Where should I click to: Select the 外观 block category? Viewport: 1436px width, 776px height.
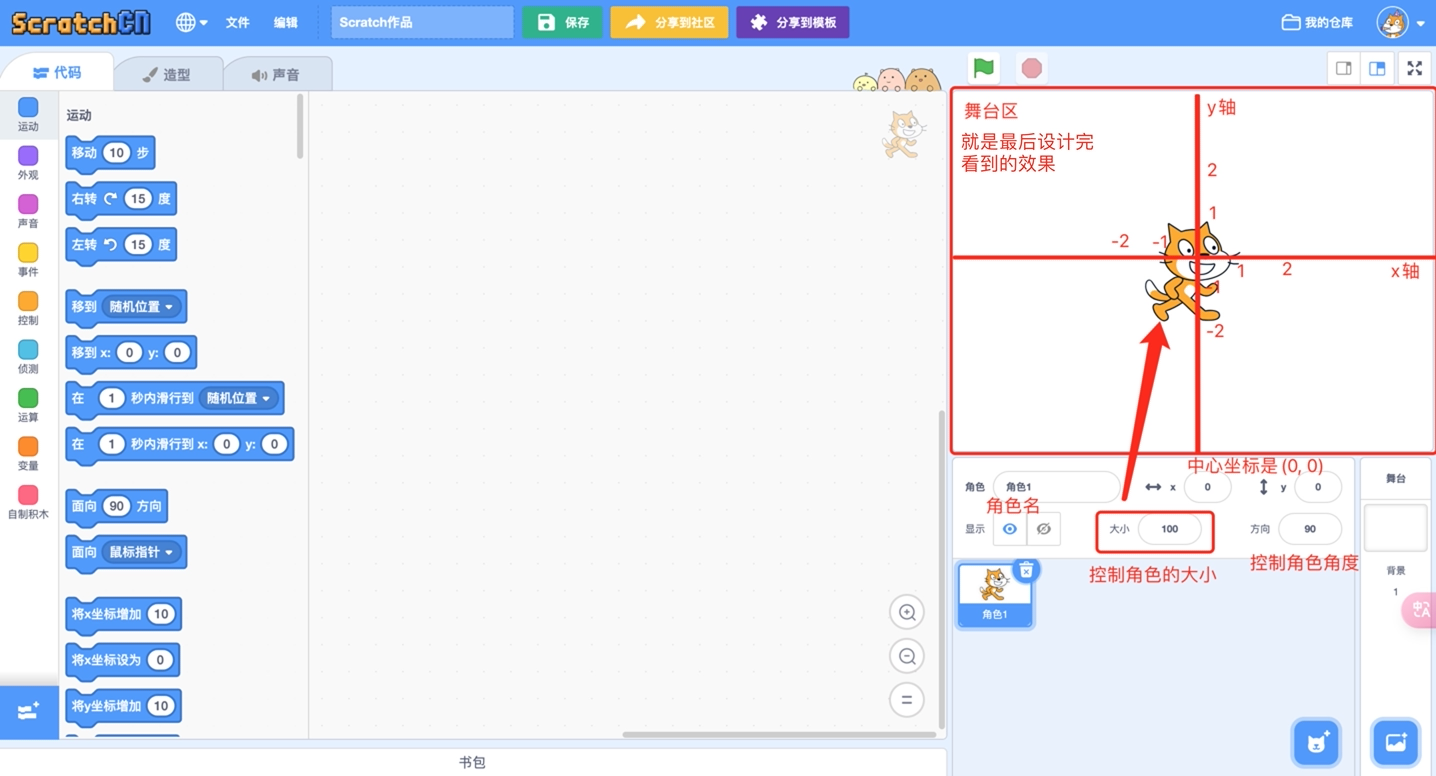point(28,162)
